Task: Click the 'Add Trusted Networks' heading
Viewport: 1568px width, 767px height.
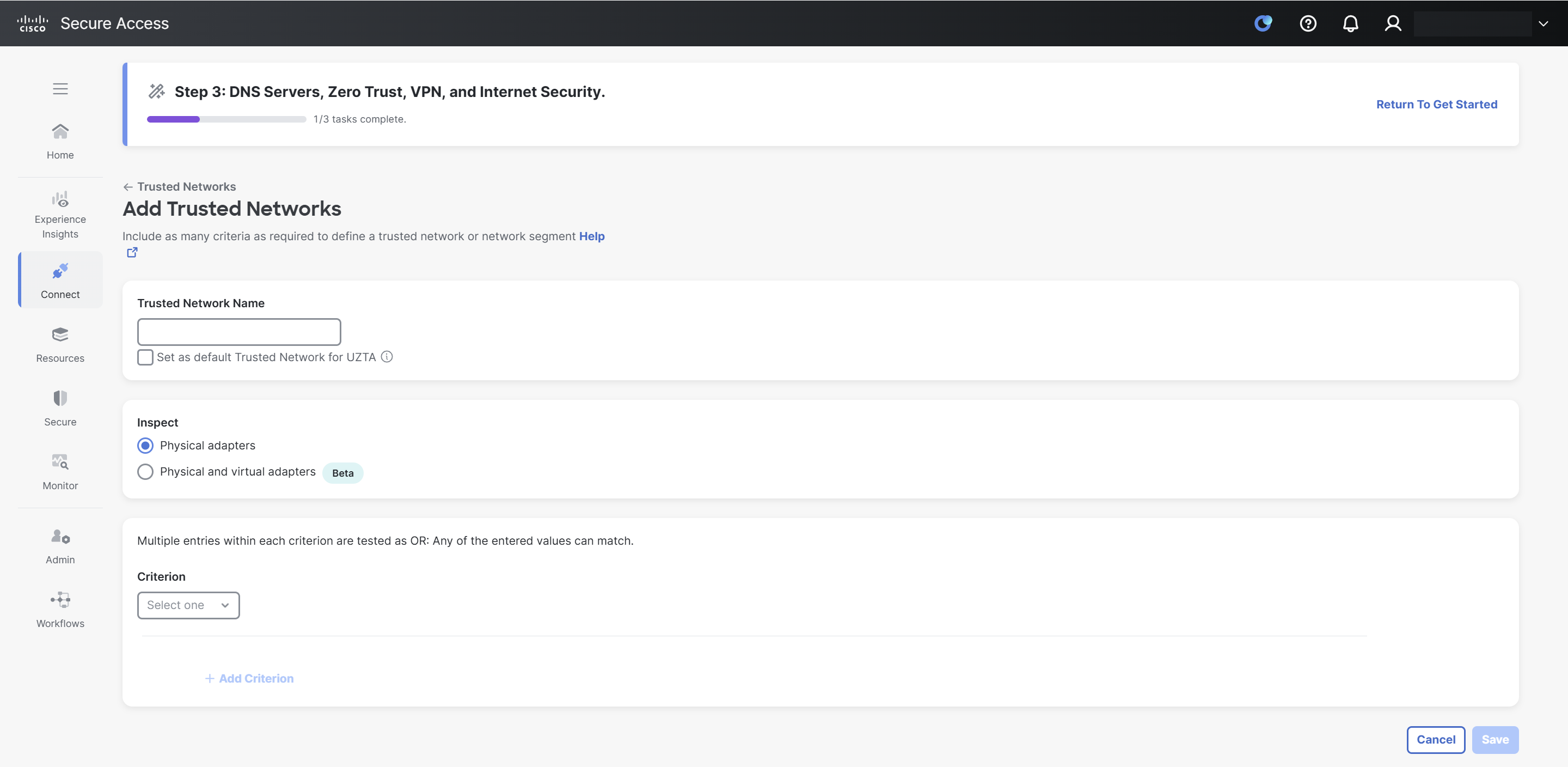Action: [x=232, y=209]
